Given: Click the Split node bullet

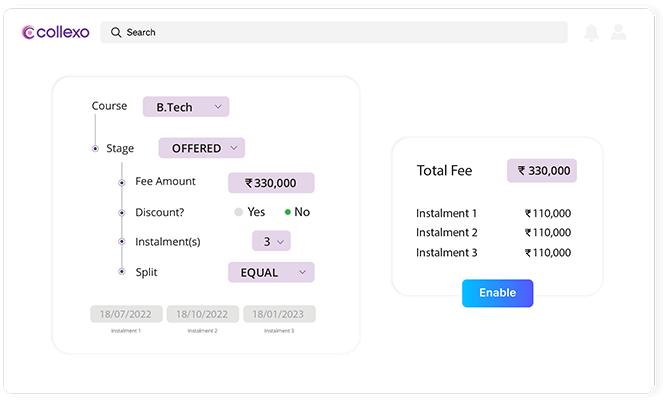Looking at the screenshot, I should click(x=122, y=272).
